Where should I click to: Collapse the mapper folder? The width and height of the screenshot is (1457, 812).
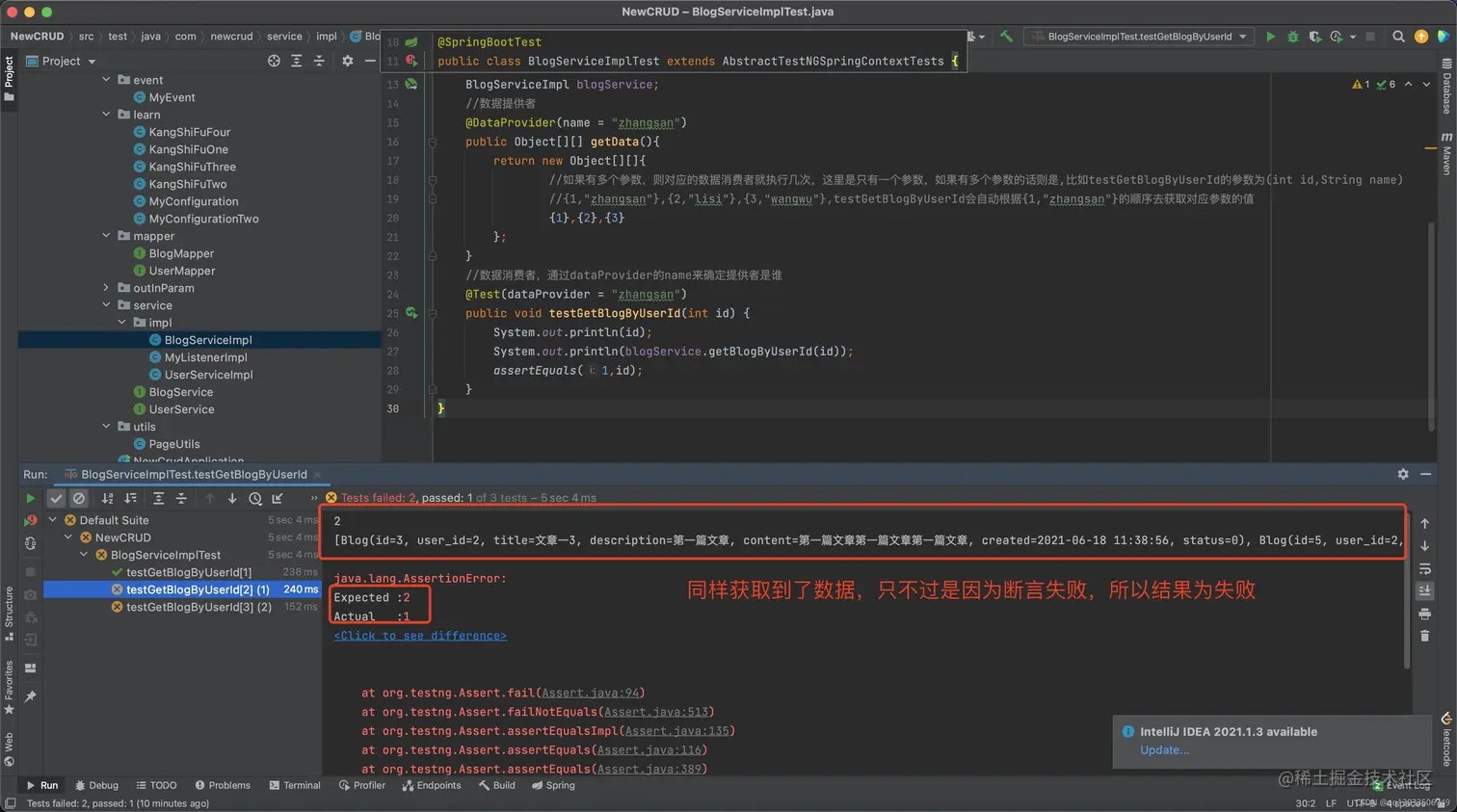tap(106, 236)
